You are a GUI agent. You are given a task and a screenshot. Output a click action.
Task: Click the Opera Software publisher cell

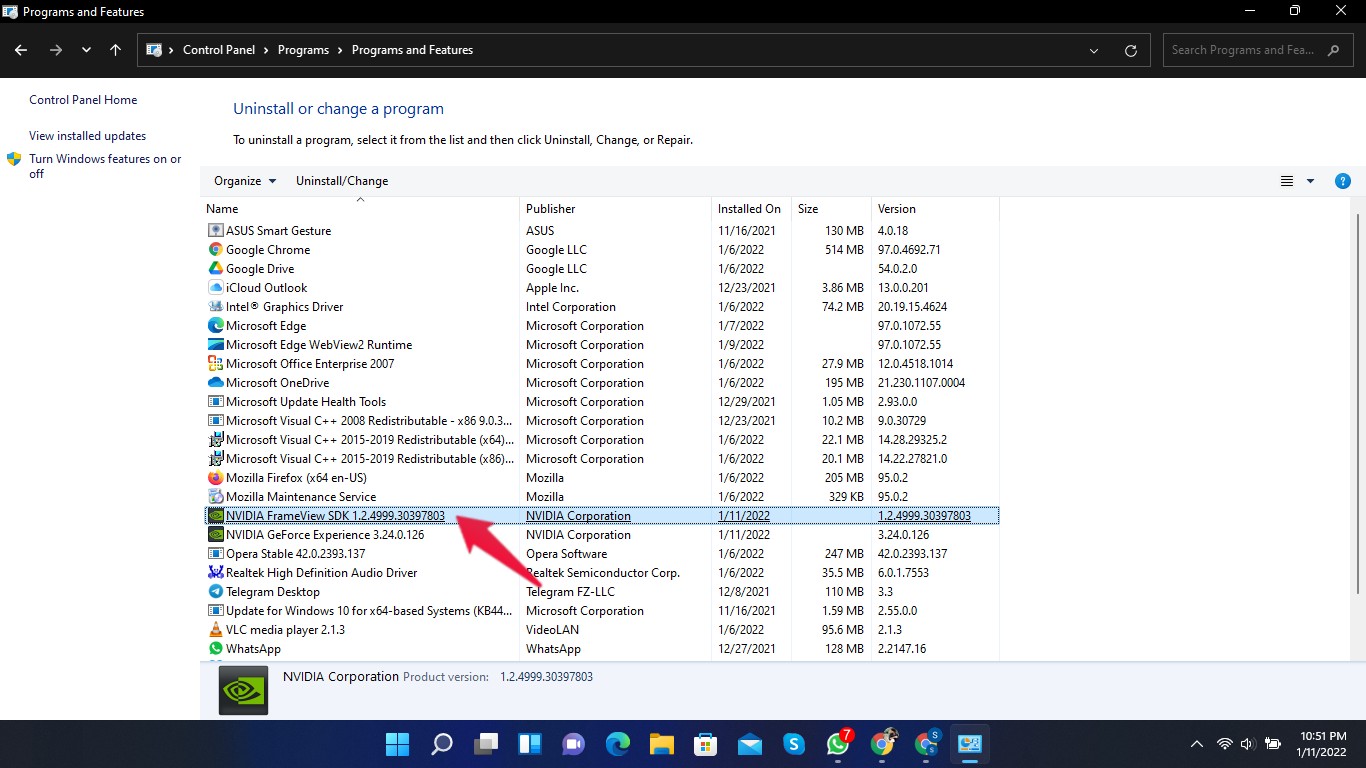(566, 554)
